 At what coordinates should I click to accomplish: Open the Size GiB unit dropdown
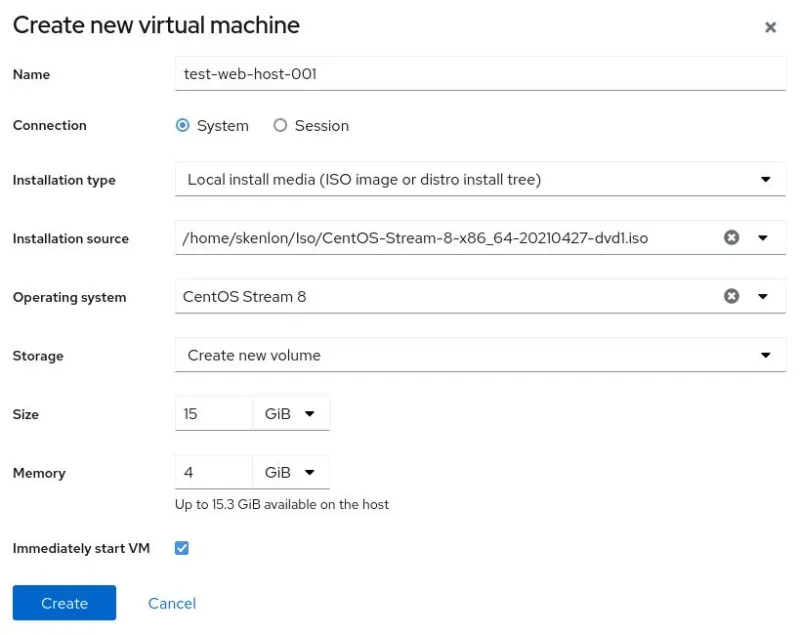(x=290, y=413)
